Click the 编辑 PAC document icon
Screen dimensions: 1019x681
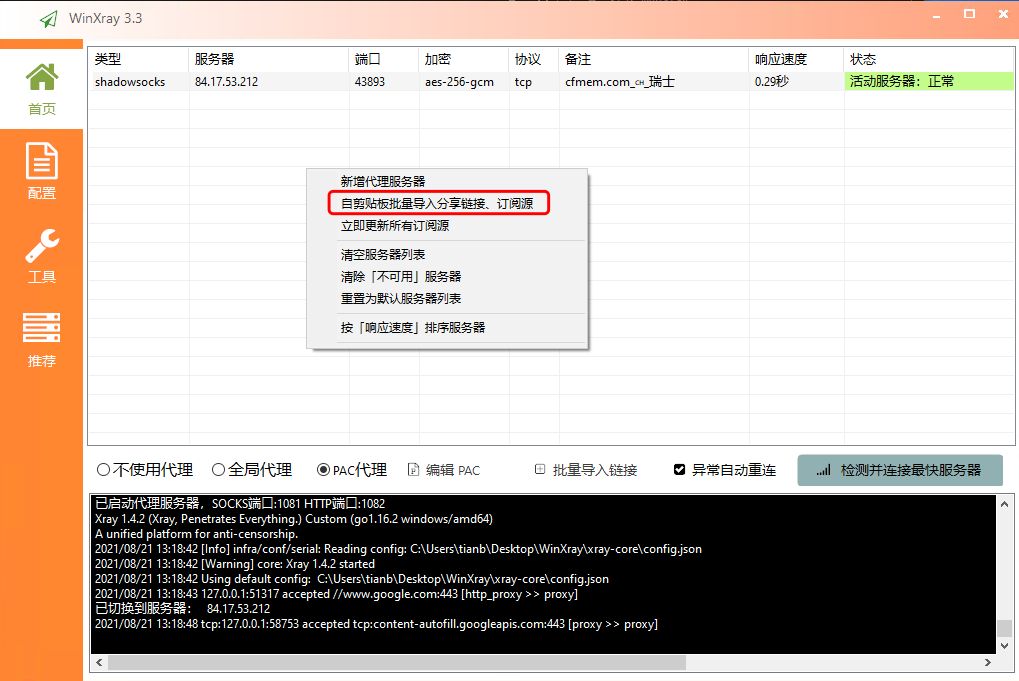click(413, 469)
